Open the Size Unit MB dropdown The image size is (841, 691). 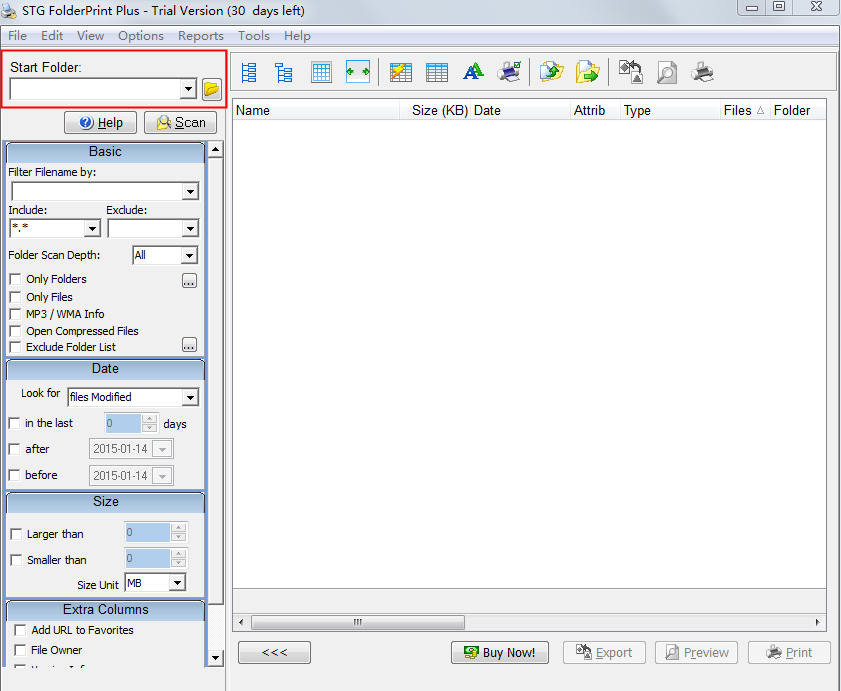(x=177, y=583)
